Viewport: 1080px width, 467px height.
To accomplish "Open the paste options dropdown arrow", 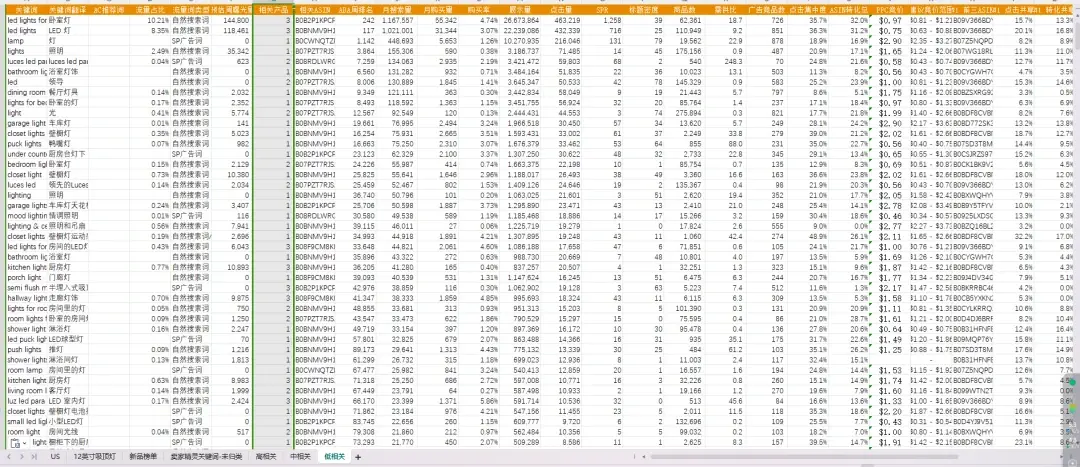I will [x=25, y=443].
